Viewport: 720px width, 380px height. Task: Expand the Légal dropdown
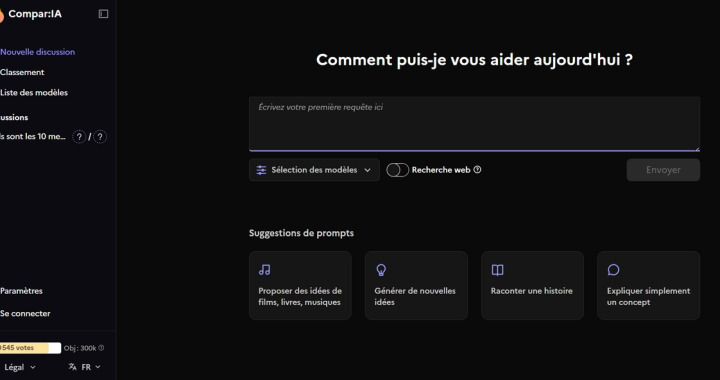click(x=20, y=367)
